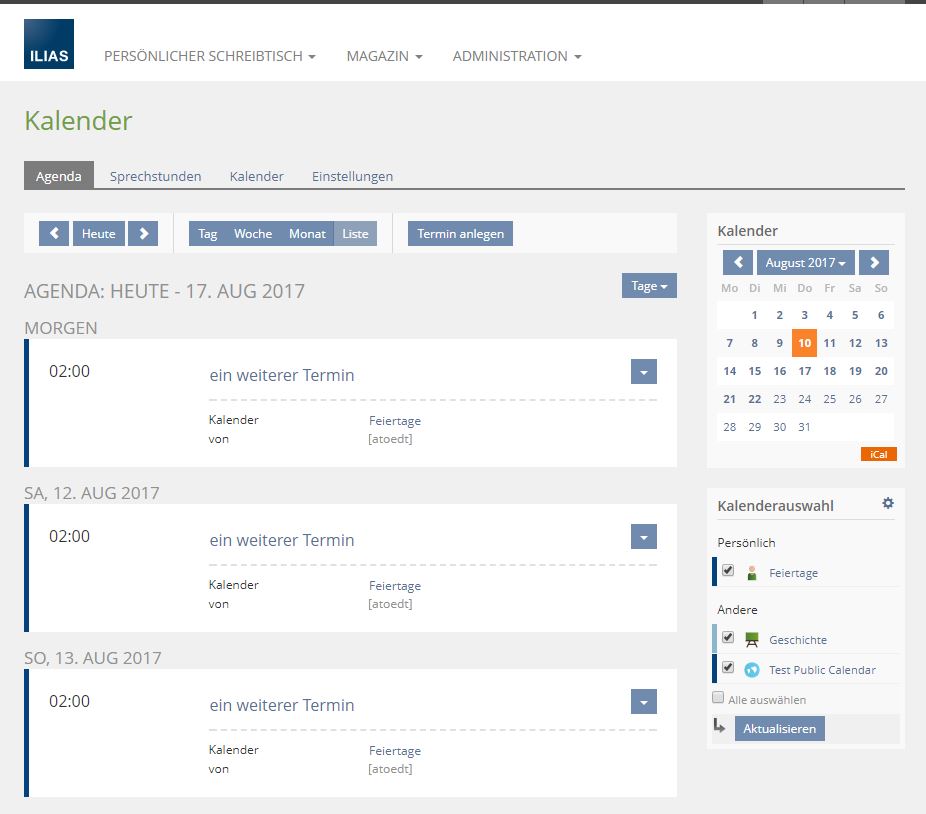Click the Feiertage personal calendar icon

click(752, 573)
